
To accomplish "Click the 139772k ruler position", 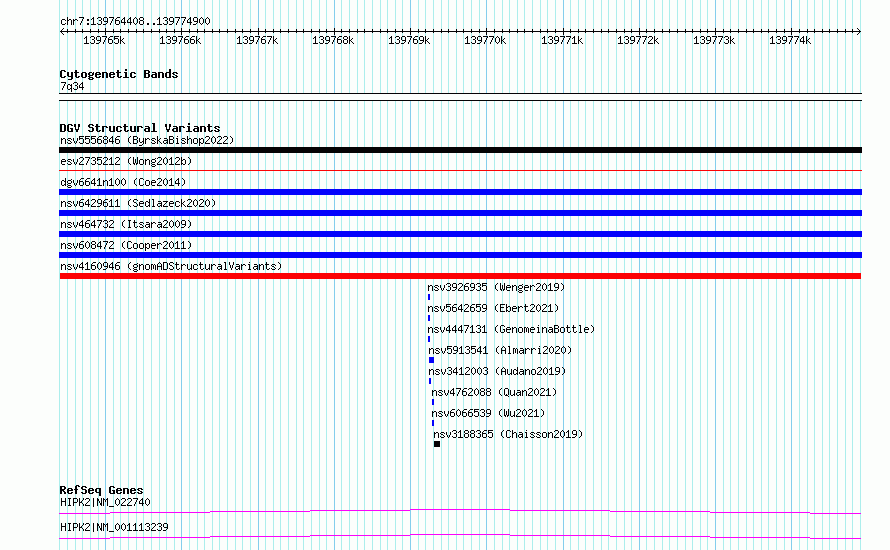I will click(x=638, y=40).
